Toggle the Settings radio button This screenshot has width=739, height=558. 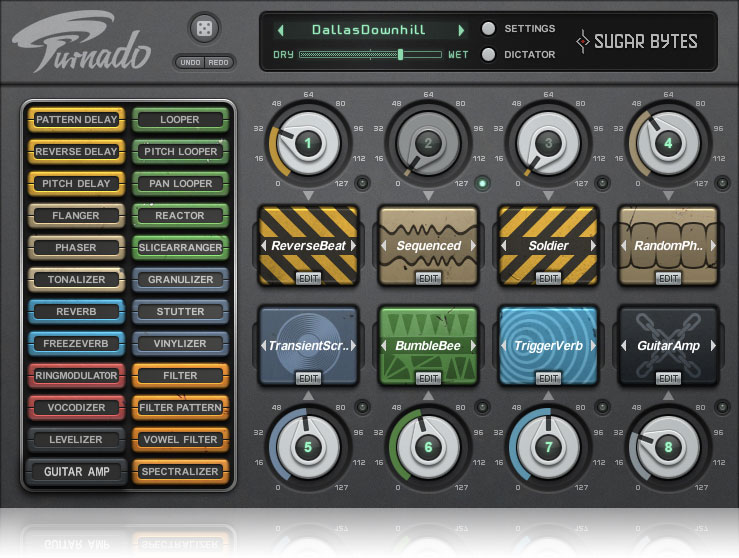489,29
